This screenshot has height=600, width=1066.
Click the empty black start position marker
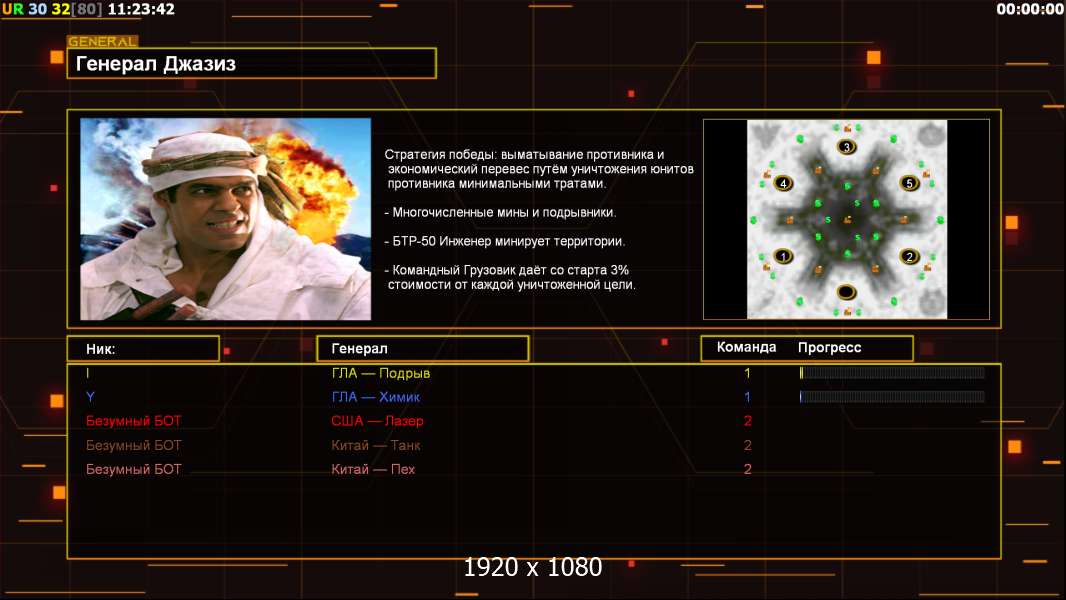(x=846, y=292)
